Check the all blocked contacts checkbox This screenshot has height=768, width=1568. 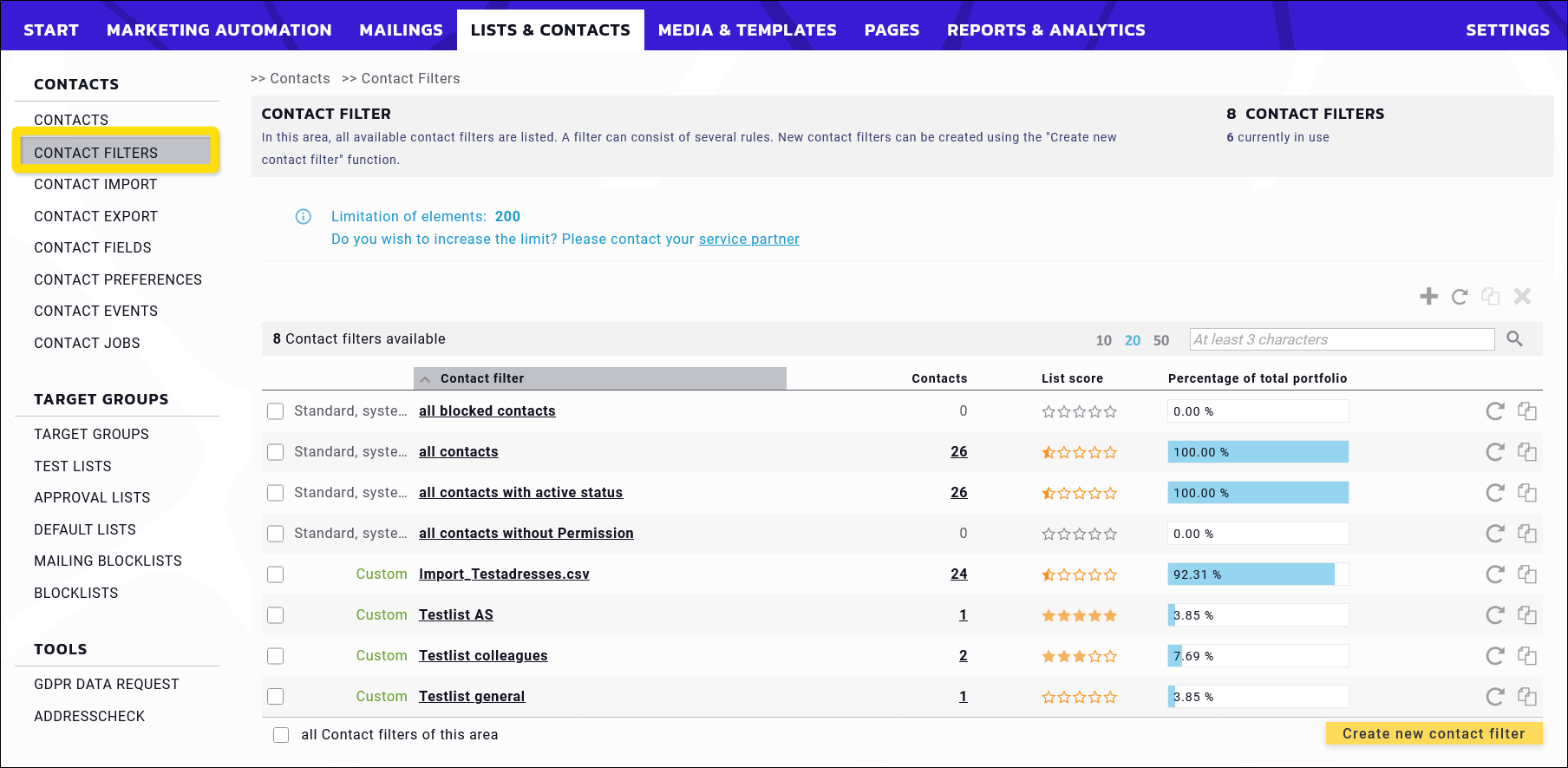pyautogui.click(x=276, y=411)
